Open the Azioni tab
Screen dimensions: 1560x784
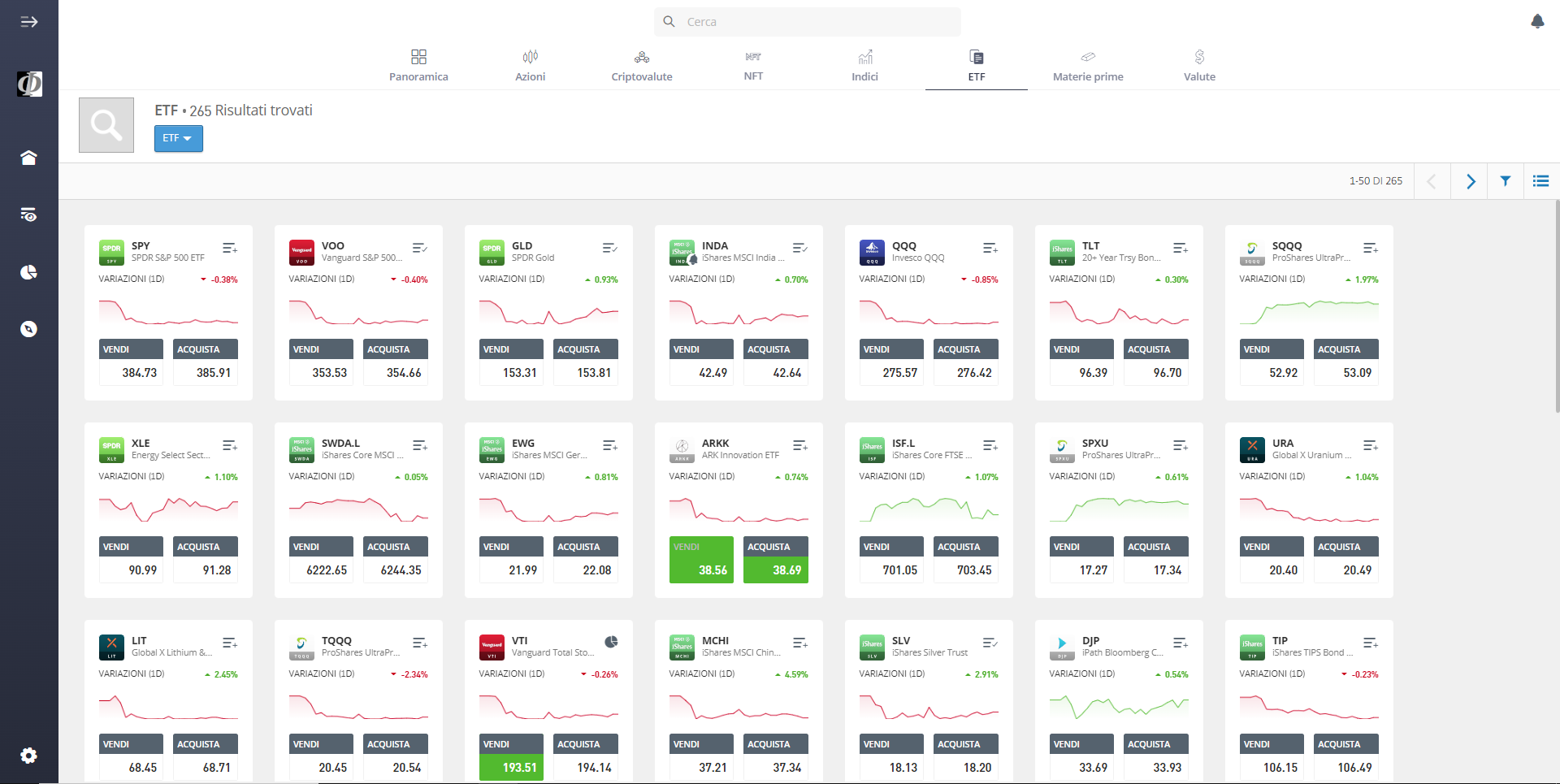point(530,66)
